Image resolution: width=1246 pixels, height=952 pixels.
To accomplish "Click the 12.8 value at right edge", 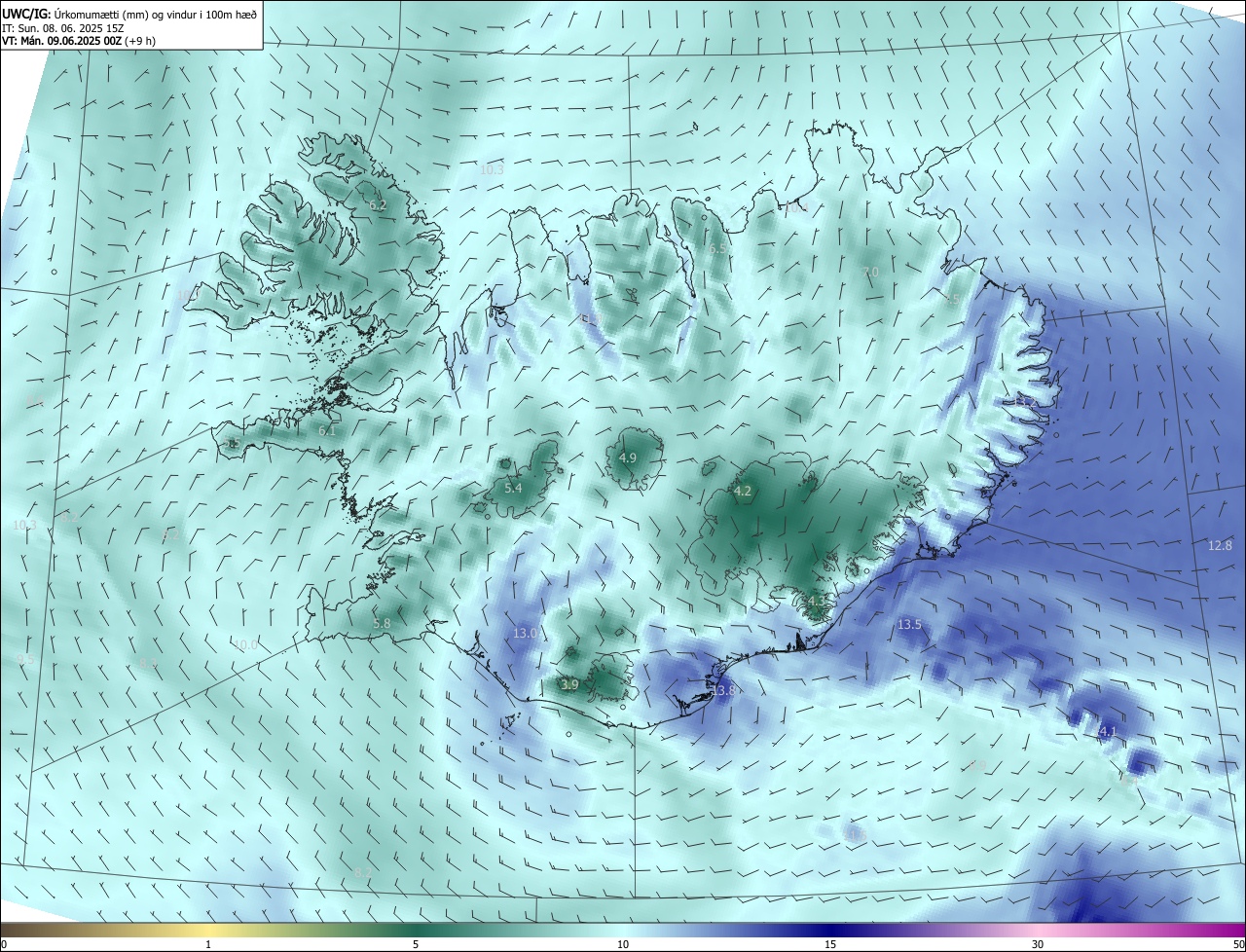I will click(x=1220, y=546).
